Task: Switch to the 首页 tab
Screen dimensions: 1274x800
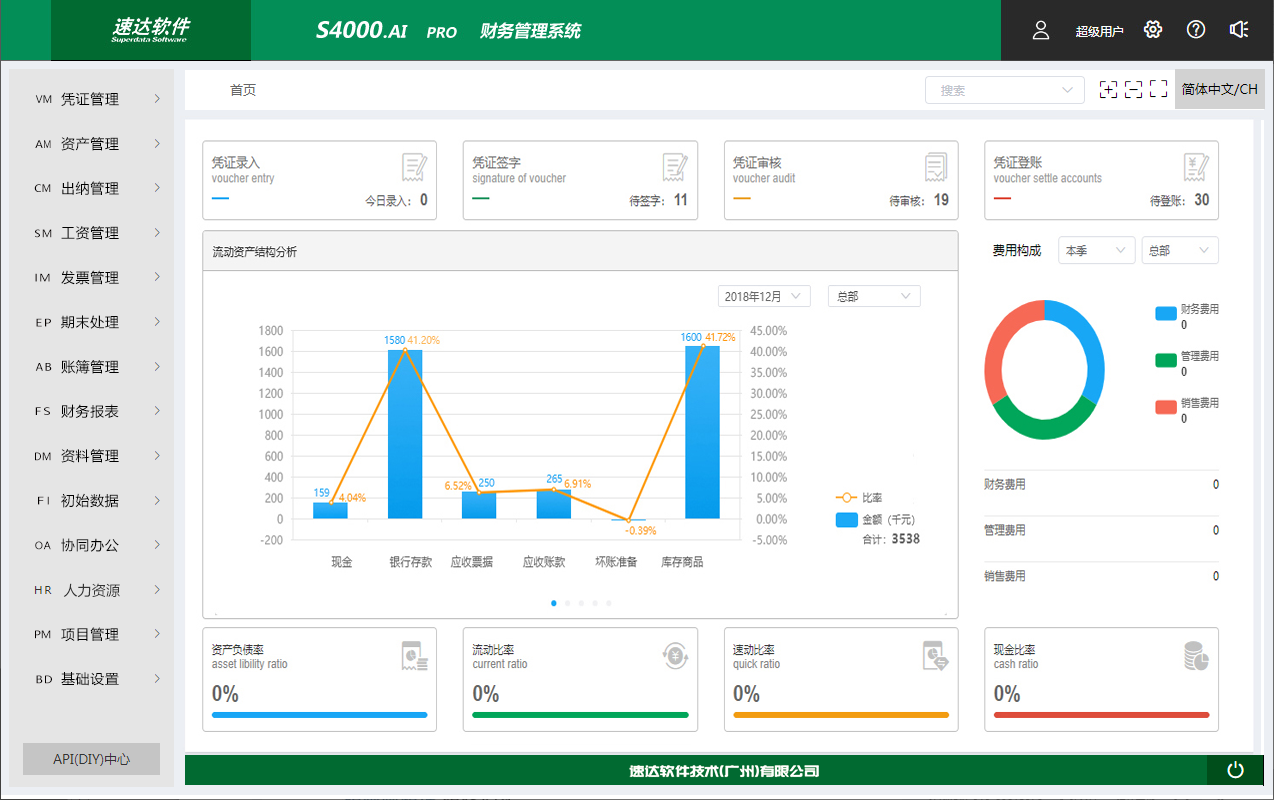Action: point(243,90)
